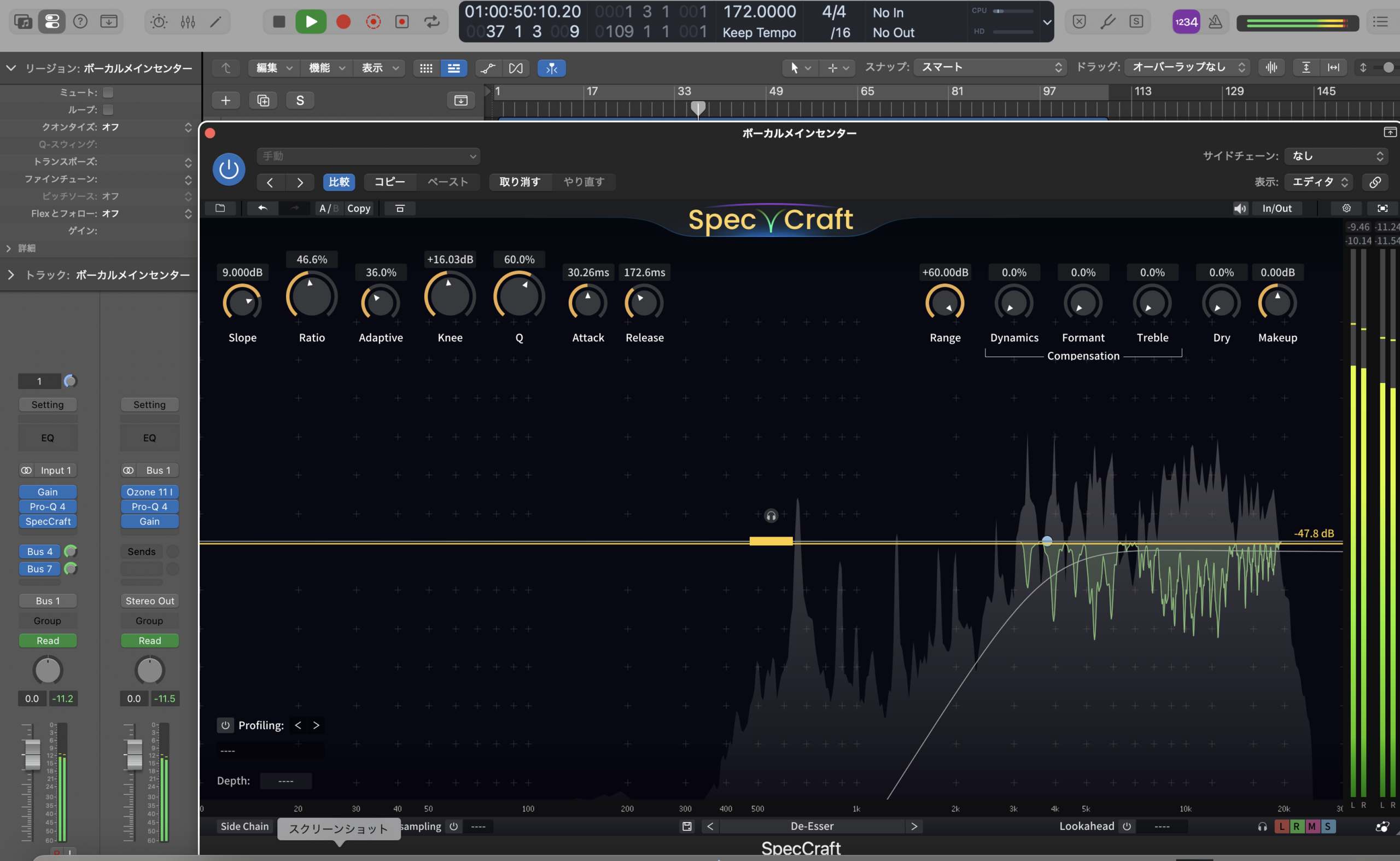
Task: Click the Side Chain tab at bottom
Action: (x=245, y=826)
